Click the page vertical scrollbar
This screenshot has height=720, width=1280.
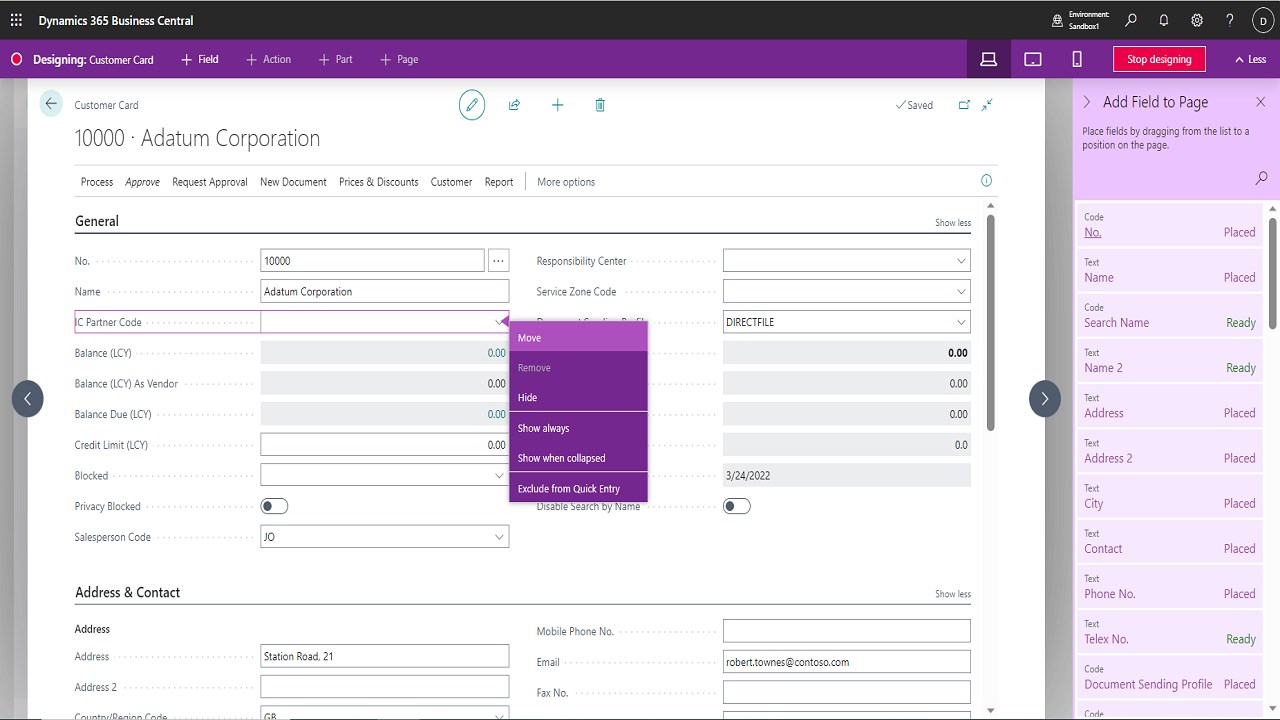(x=991, y=323)
